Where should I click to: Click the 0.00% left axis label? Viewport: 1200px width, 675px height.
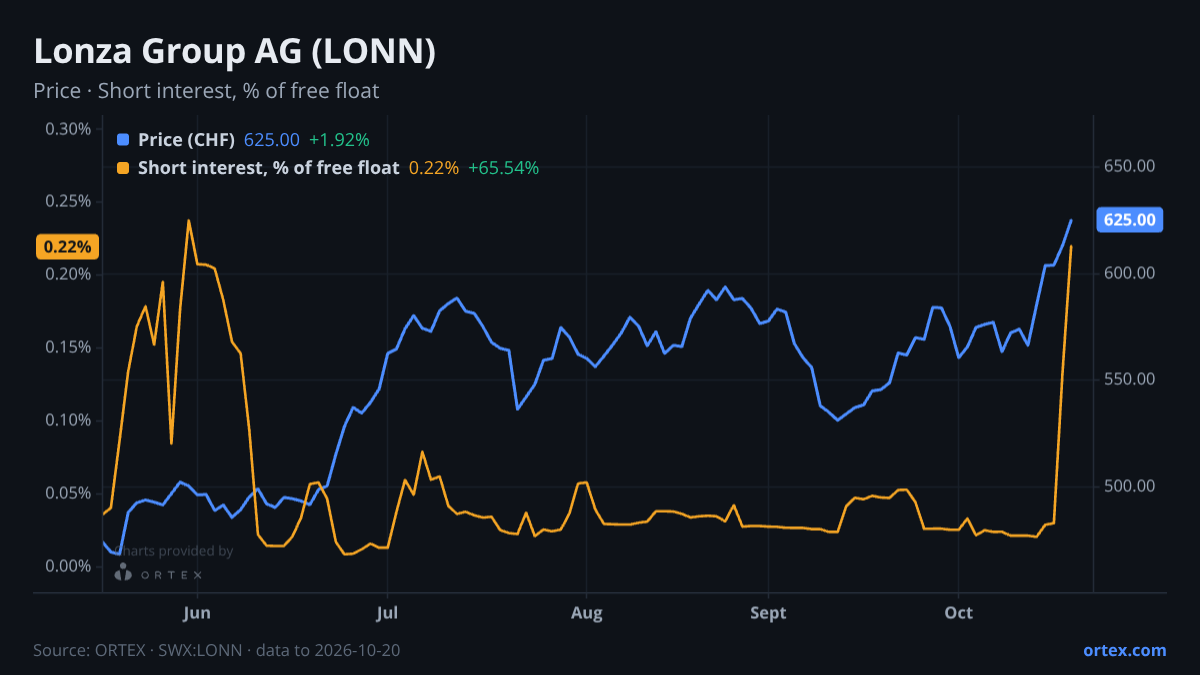tap(69, 566)
